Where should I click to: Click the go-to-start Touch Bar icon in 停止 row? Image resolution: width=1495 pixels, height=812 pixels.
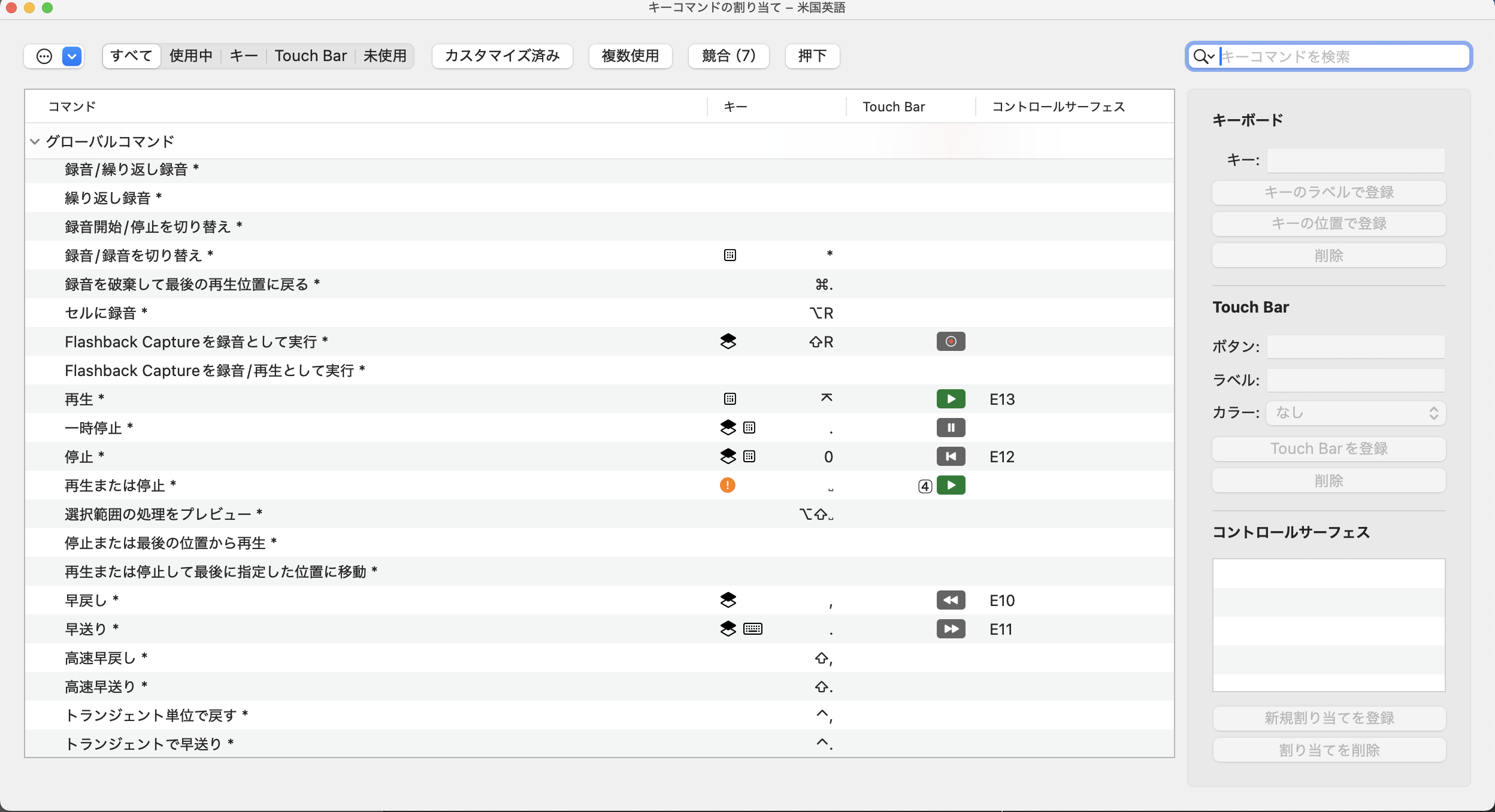click(951, 456)
